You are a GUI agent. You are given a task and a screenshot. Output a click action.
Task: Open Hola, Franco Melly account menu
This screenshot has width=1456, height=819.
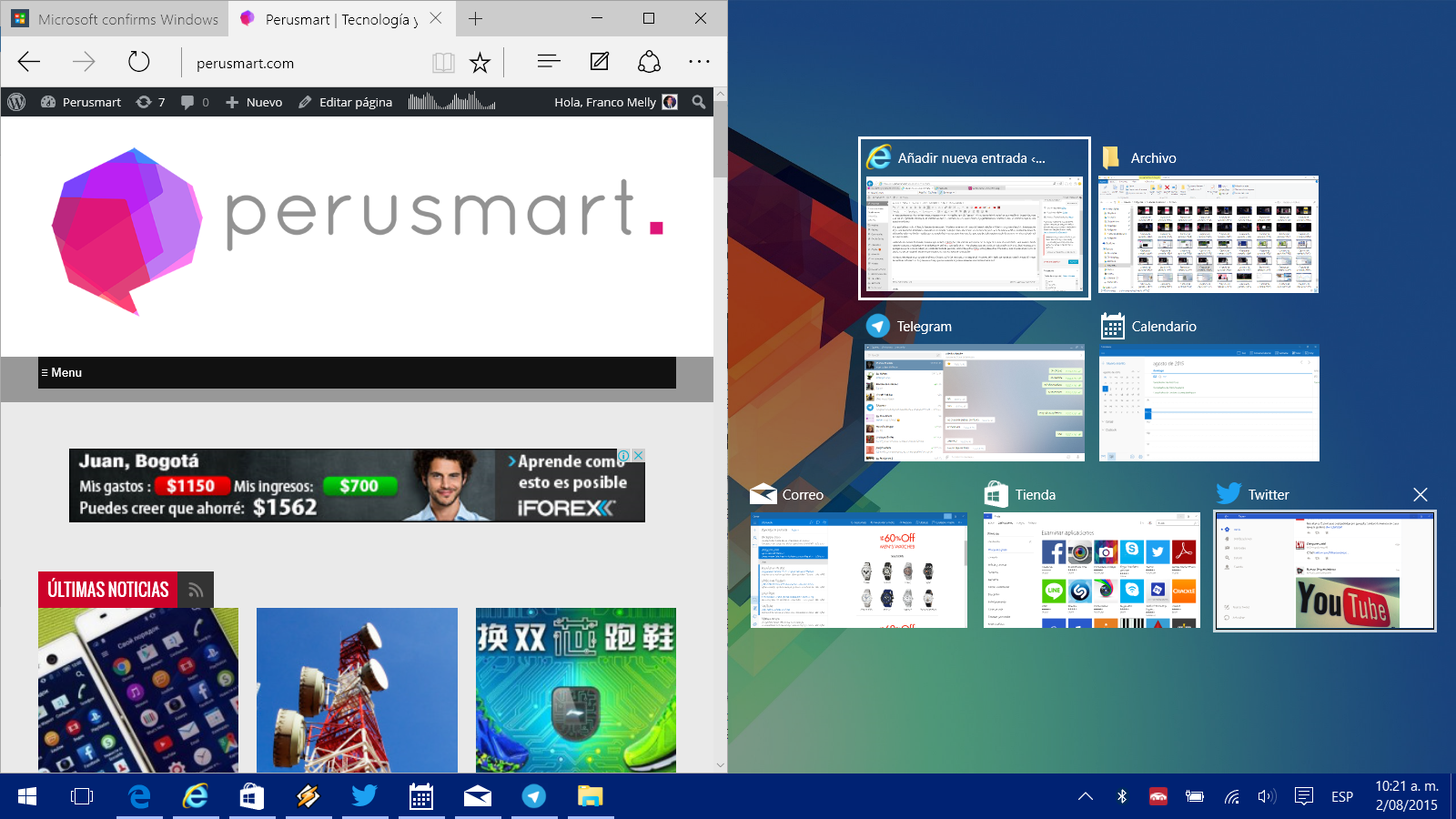point(616,102)
